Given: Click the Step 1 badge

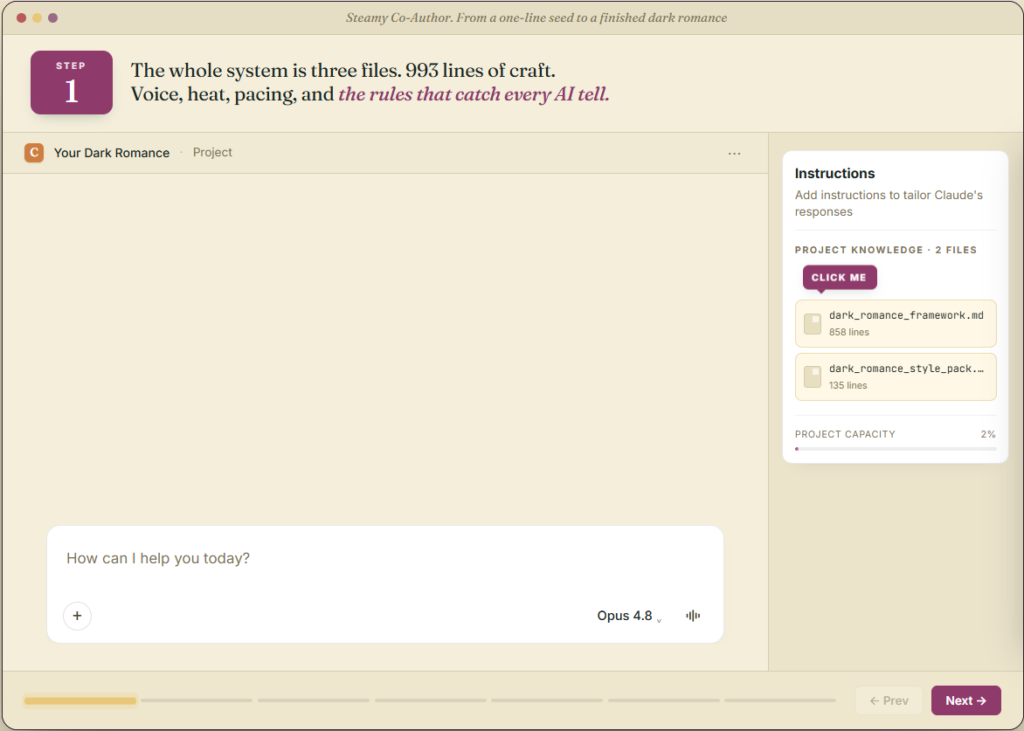Looking at the screenshot, I should click(71, 82).
